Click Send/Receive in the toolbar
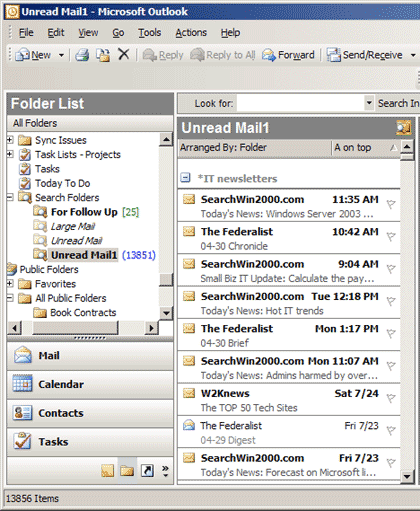420x511 pixels. coord(364,55)
